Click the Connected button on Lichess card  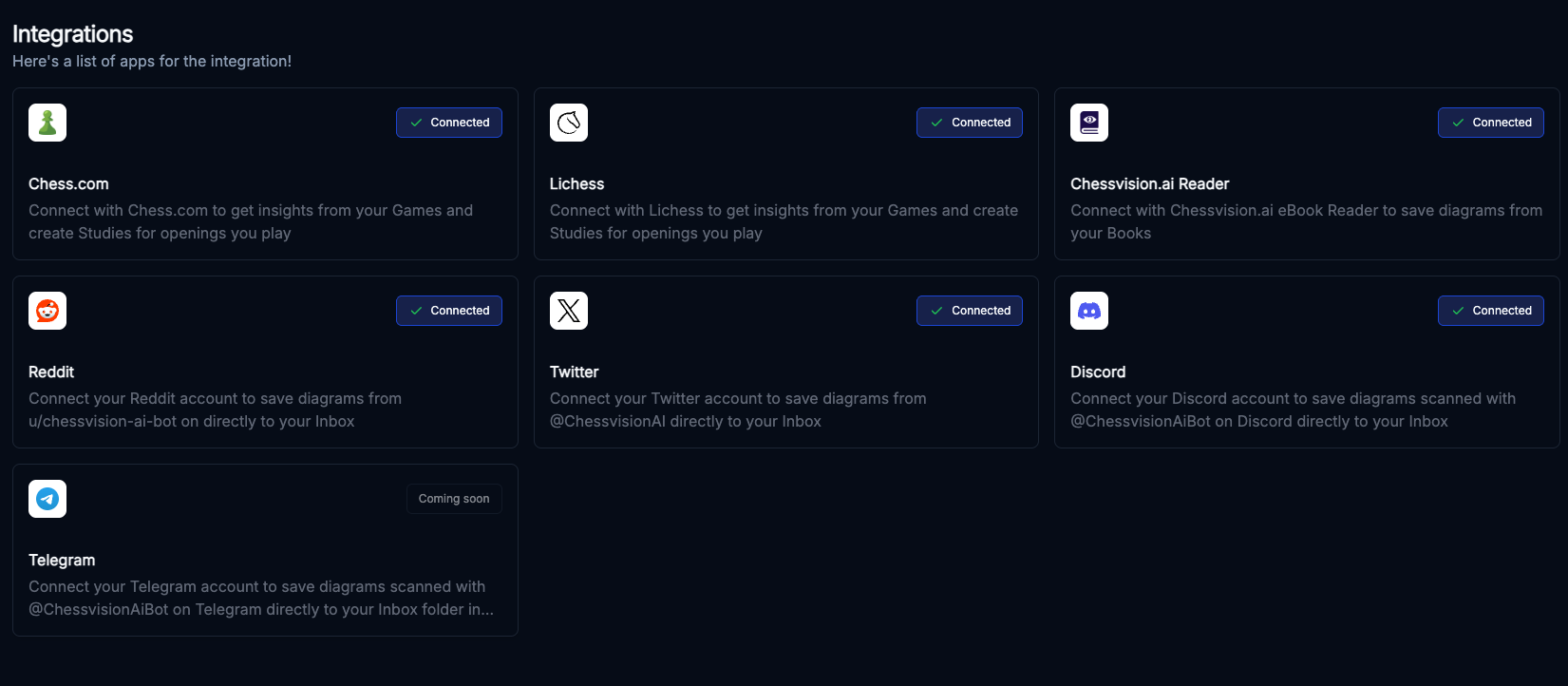point(970,123)
